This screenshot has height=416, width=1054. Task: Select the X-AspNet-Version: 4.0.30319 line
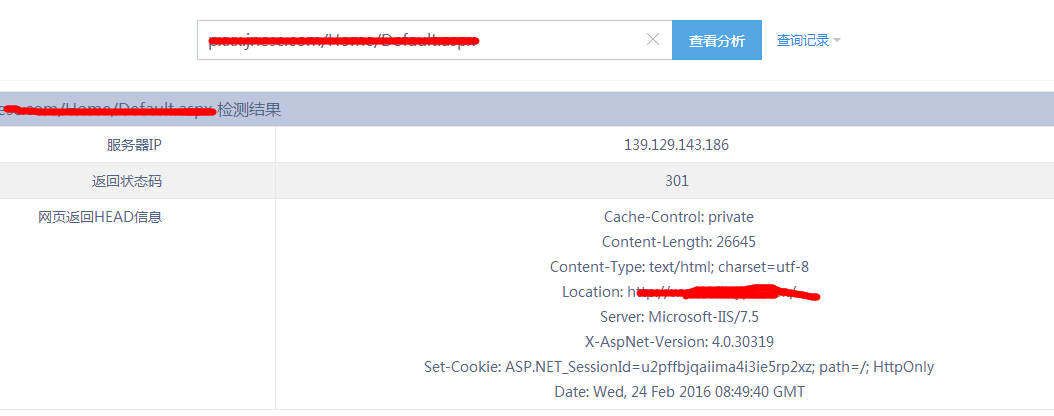pyautogui.click(x=678, y=342)
